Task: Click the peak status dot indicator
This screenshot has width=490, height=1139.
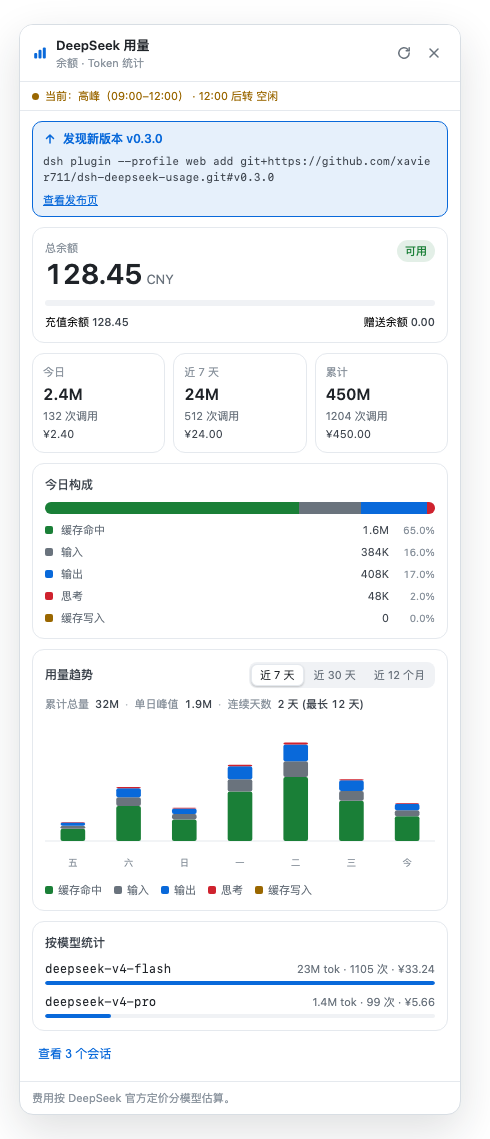Action: [x=36, y=97]
